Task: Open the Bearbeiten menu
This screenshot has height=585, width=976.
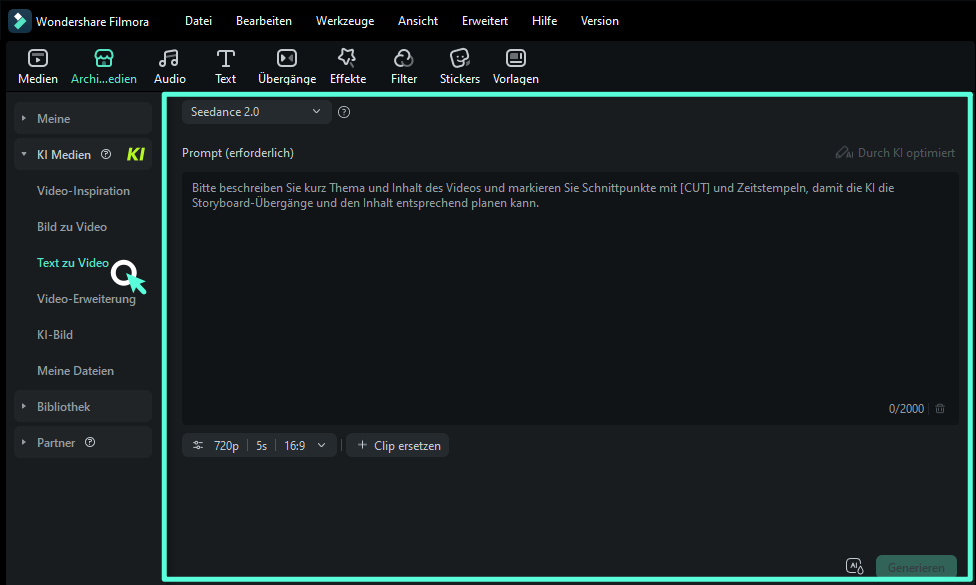Action: tap(264, 21)
